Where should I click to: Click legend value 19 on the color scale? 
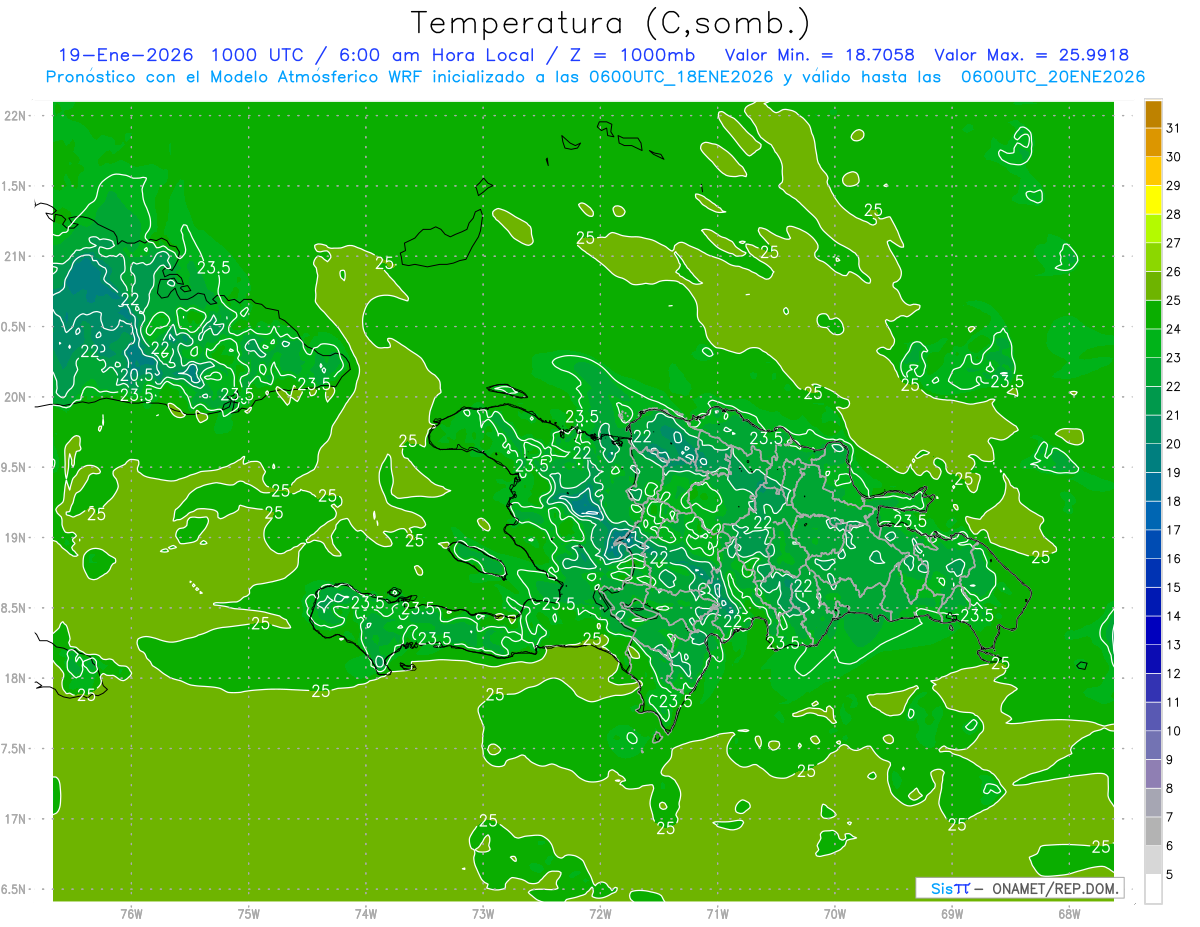tap(1174, 473)
